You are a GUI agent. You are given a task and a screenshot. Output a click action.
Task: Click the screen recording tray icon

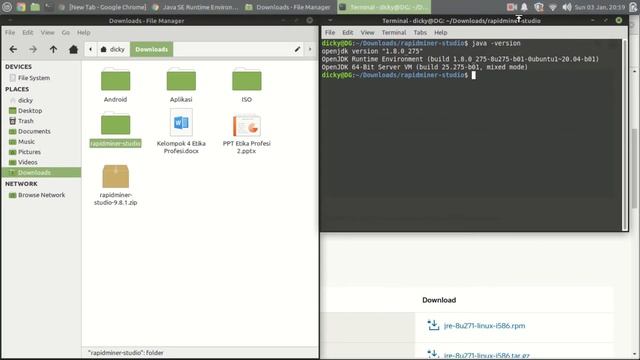[511, 7]
